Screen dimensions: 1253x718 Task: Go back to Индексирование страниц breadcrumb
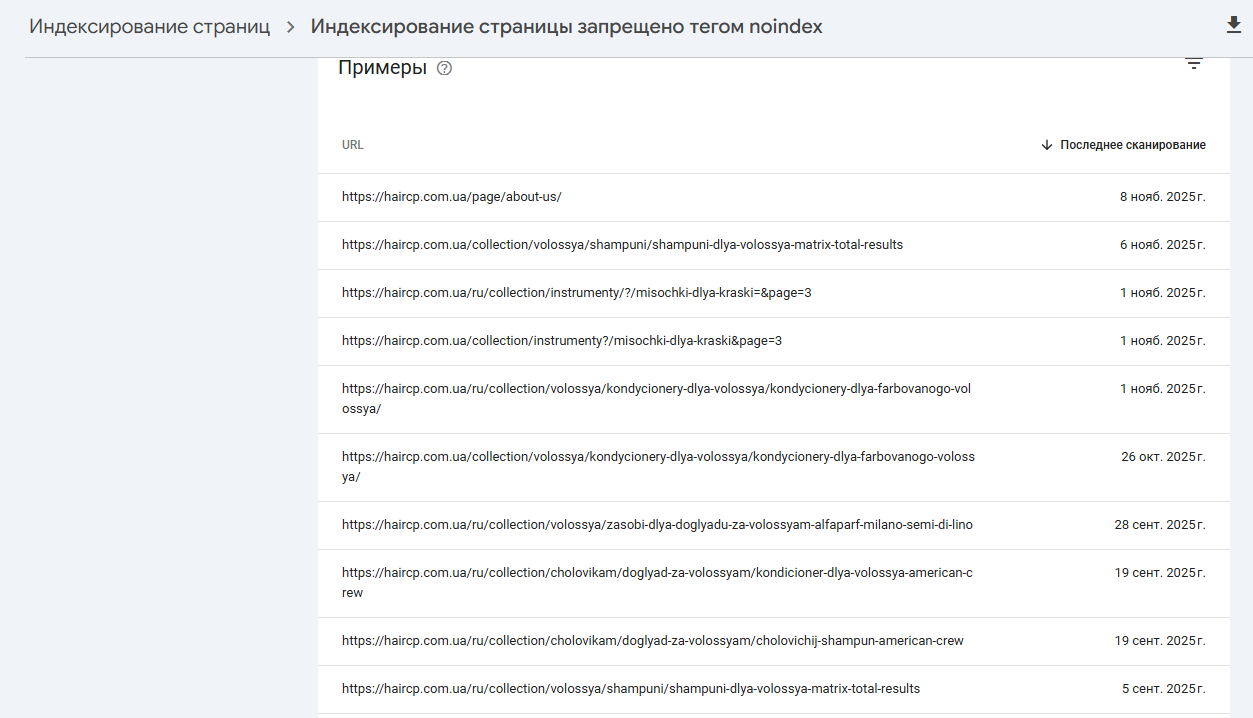coord(149,27)
